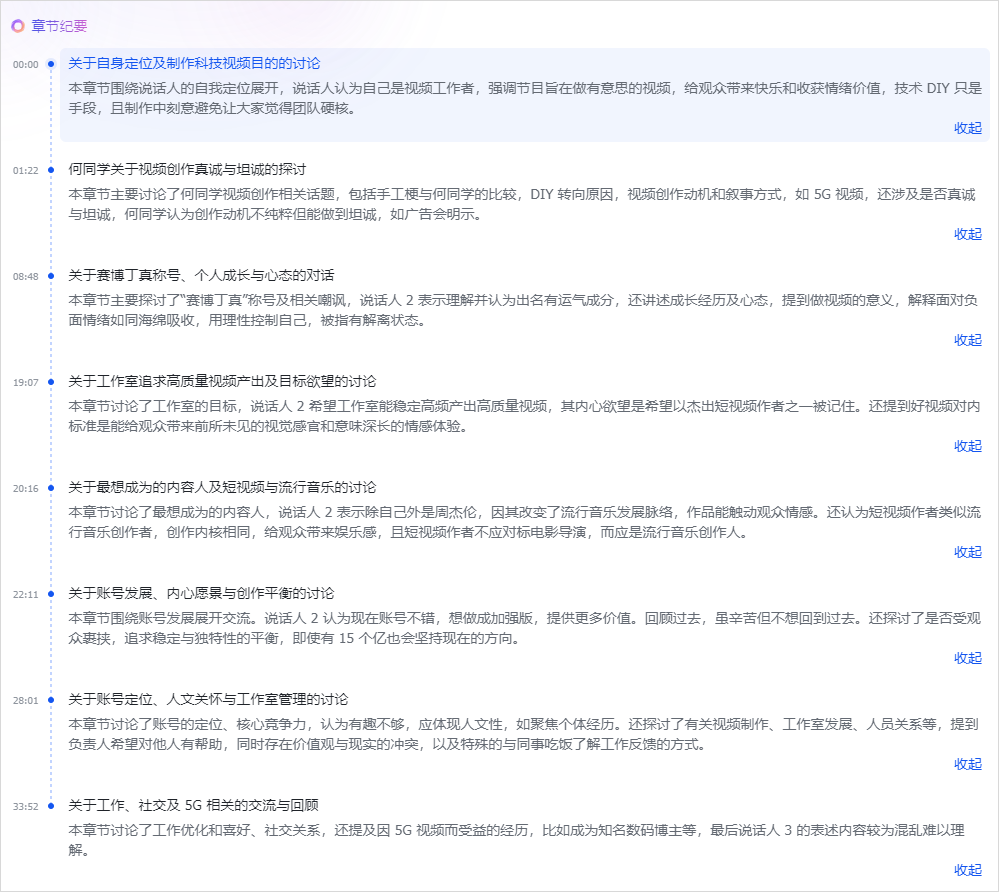Collapse the chapter 关于自身定位及制作科技视频目的的讨论 with 收起
999x892 pixels.
click(x=967, y=128)
